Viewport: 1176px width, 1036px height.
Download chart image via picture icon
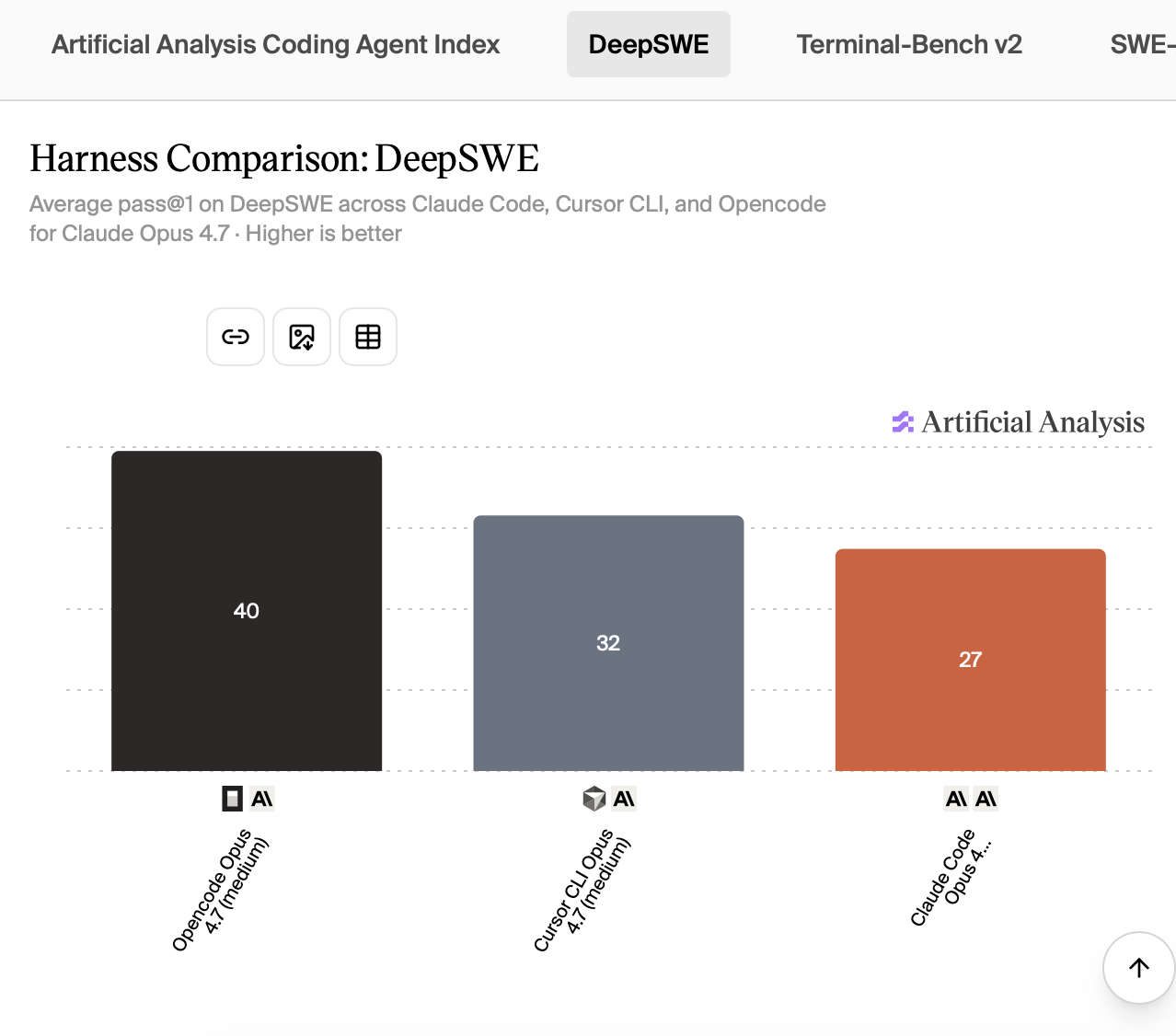pyautogui.click(x=302, y=337)
